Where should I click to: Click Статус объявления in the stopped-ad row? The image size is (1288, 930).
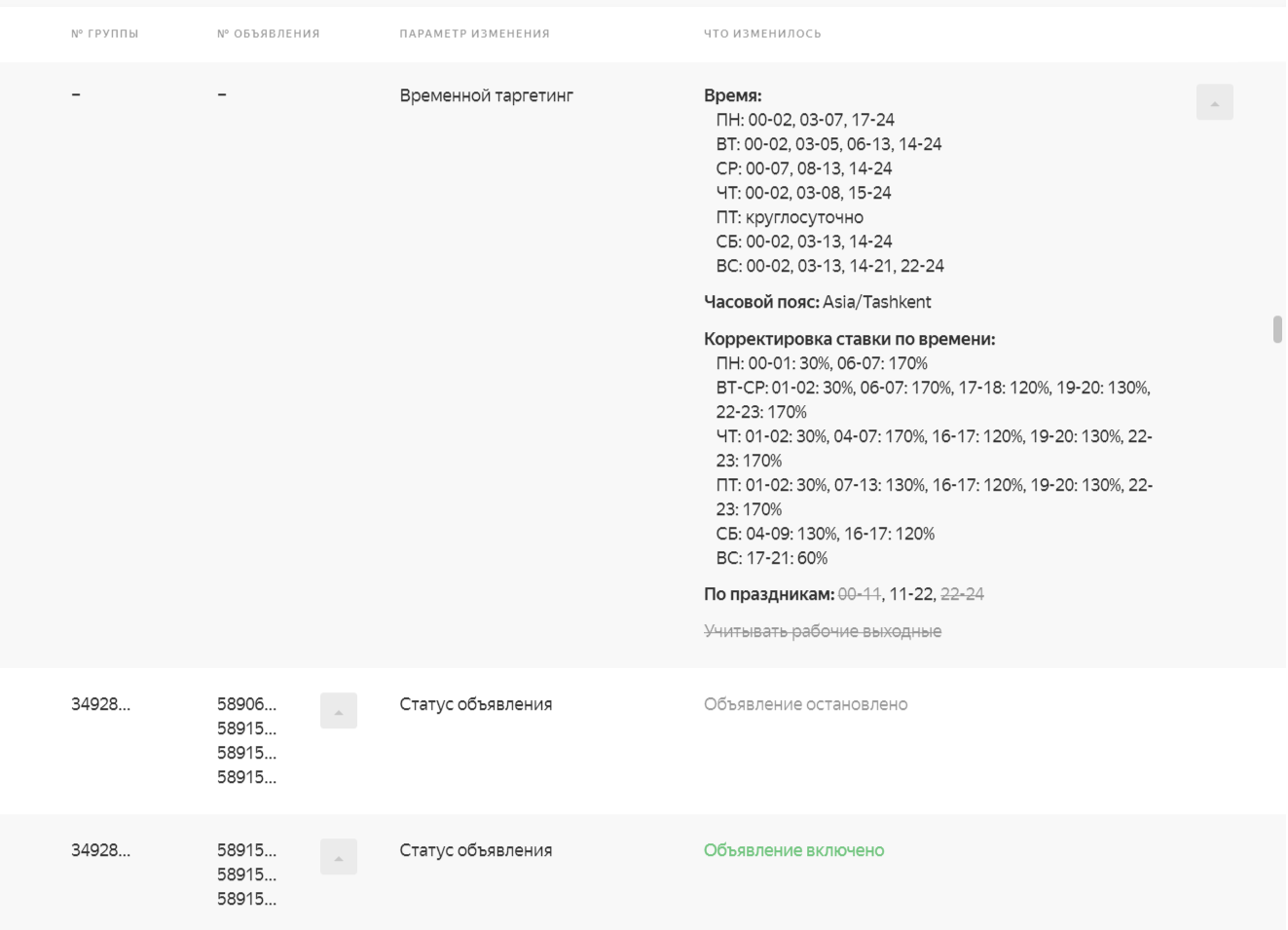475,704
